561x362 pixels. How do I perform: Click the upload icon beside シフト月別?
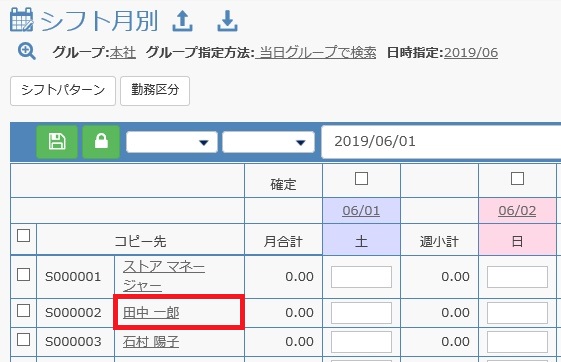pyautogui.click(x=182, y=21)
